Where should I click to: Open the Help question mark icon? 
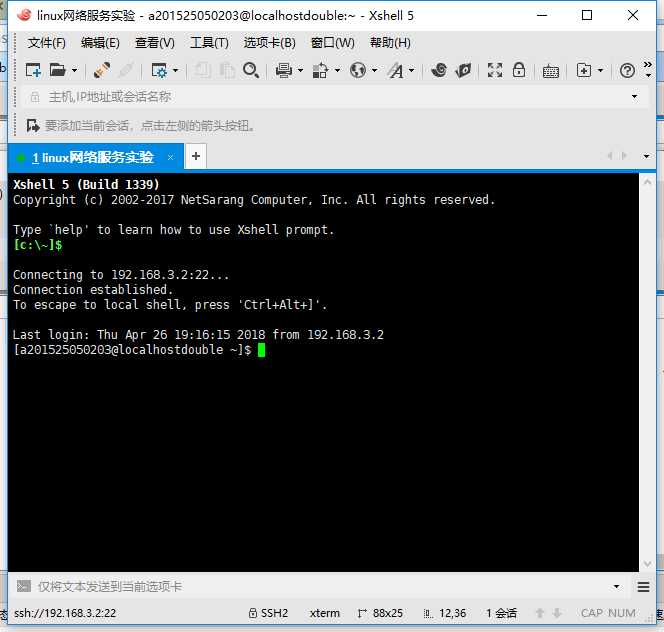[x=627, y=70]
